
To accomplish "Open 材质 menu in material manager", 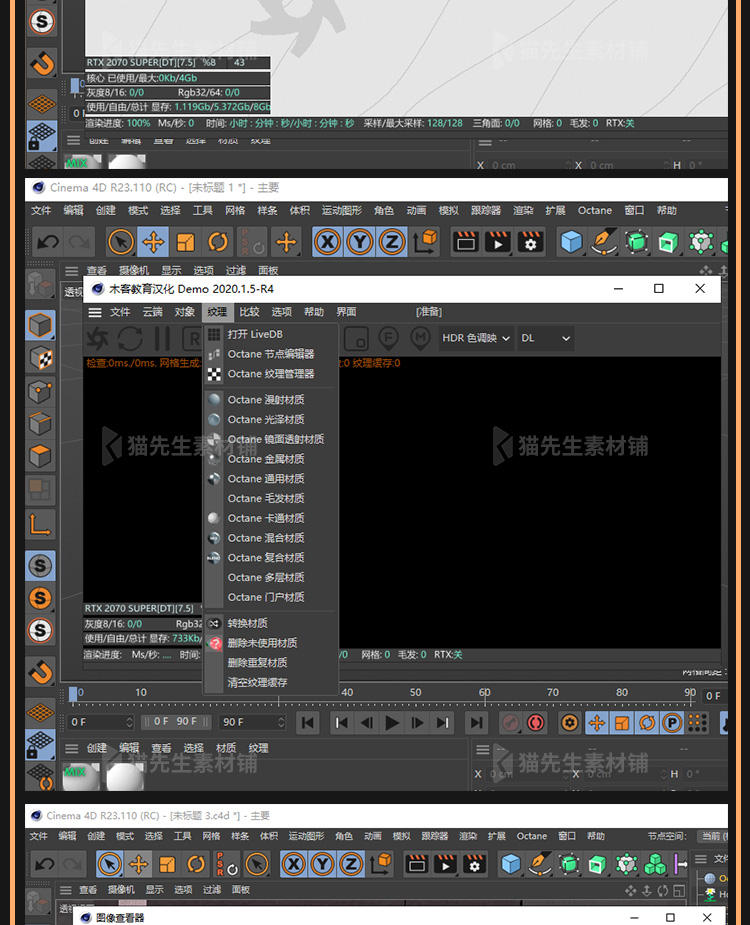I will click(x=226, y=748).
